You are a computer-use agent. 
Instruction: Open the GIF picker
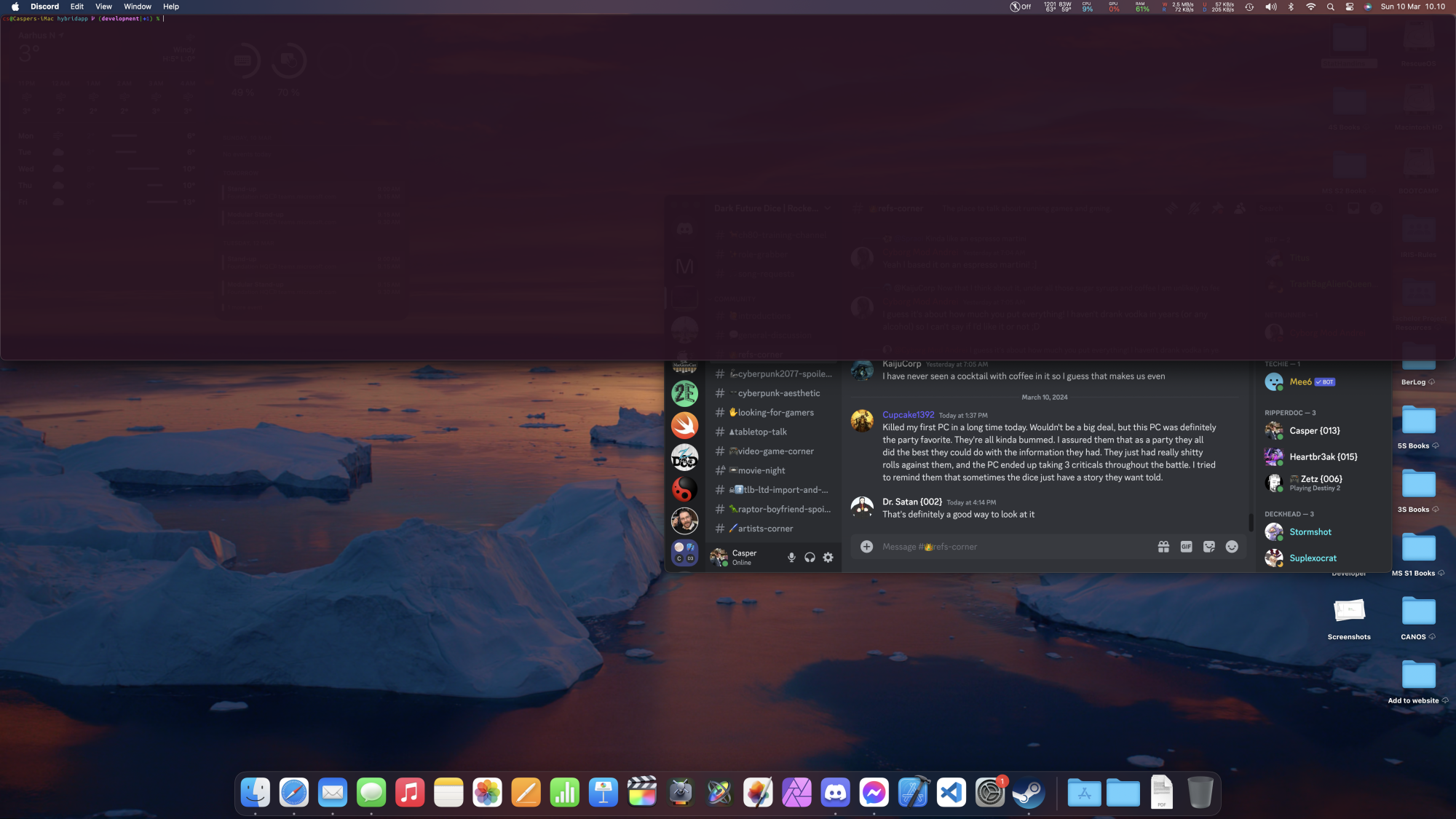tap(1186, 547)
